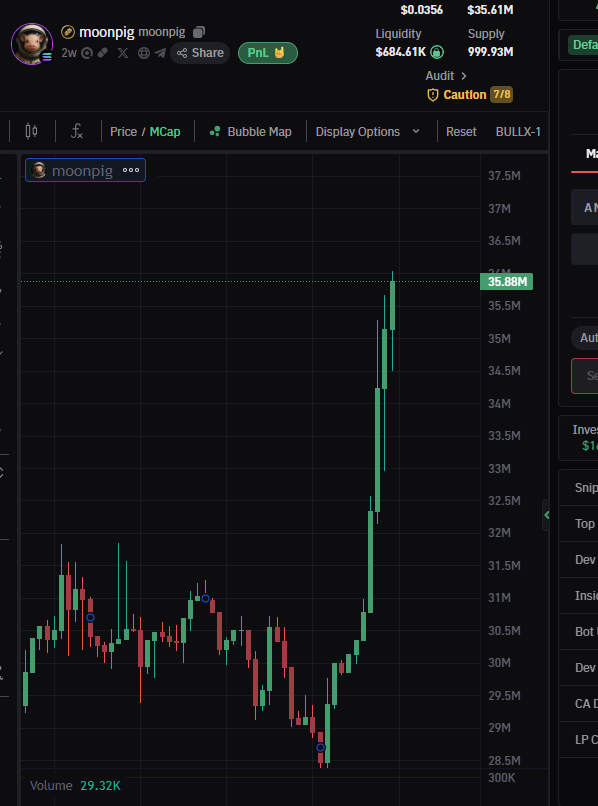Screen dimensions: 598x806
Task: Click the 999.93M supply value
Action: tap(491, 52)
